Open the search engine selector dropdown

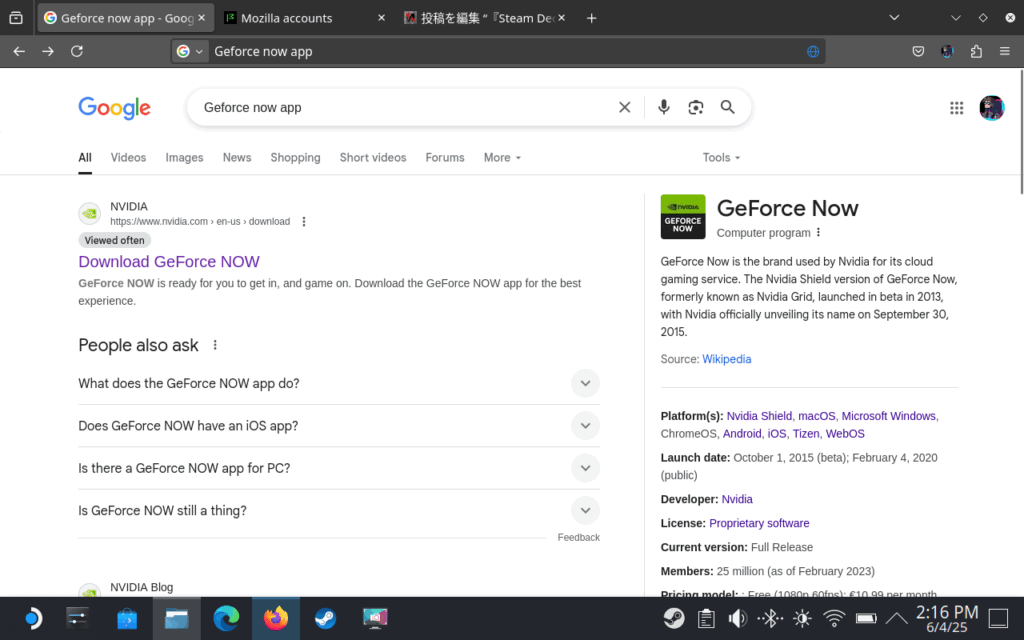[x=190, y=51]
